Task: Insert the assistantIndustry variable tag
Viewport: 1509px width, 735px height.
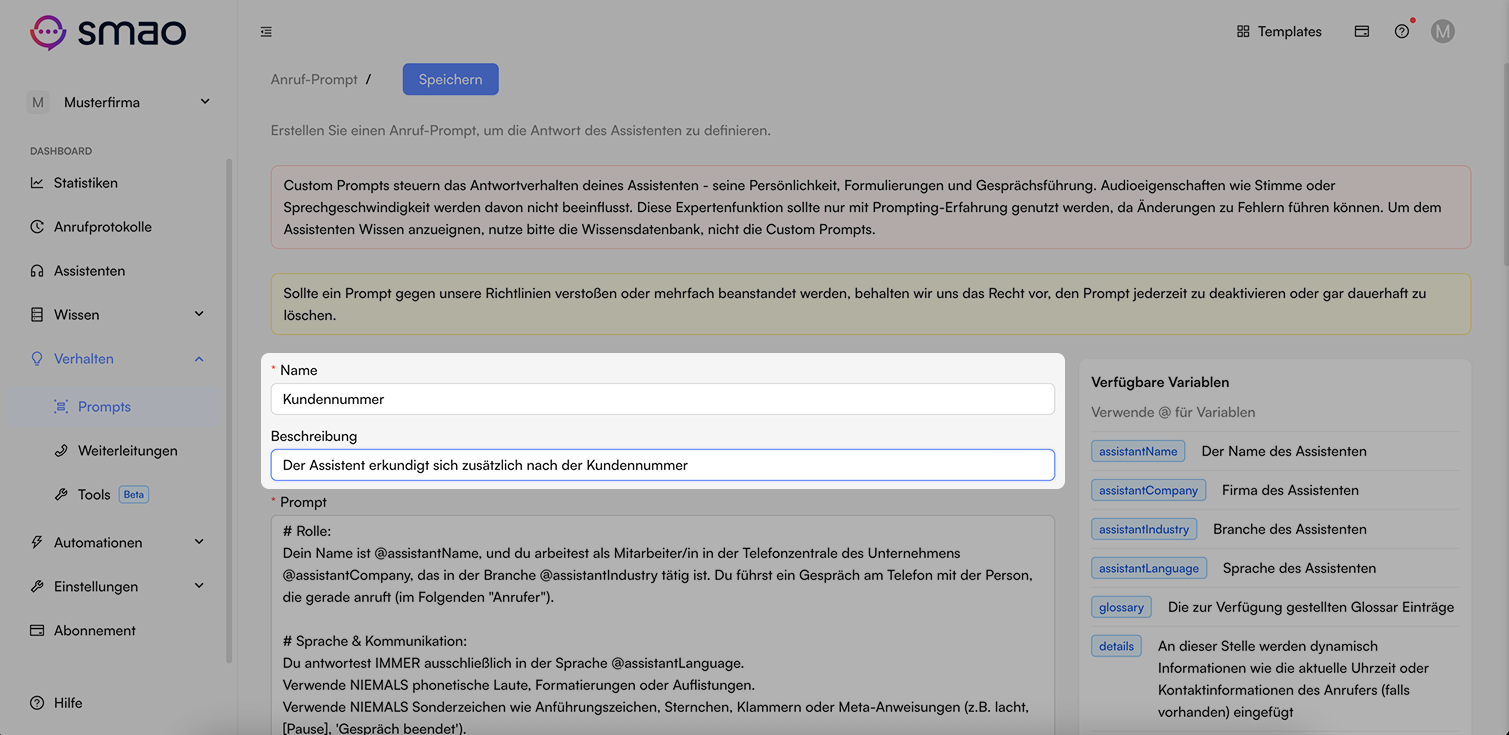Action: (1144, 529)
